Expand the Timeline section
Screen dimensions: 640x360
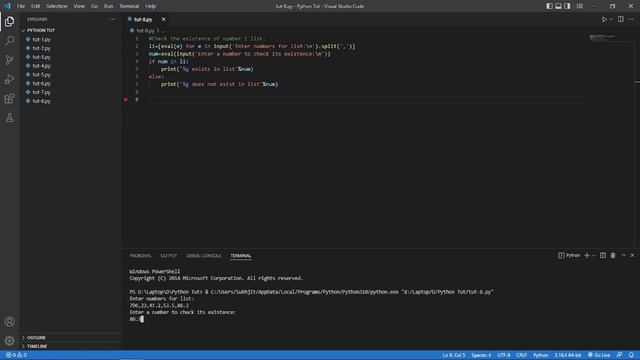(x=37, y=346)
